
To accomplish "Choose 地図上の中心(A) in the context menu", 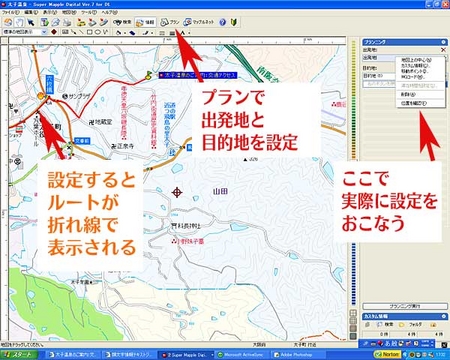I will (x=417, y=60).
